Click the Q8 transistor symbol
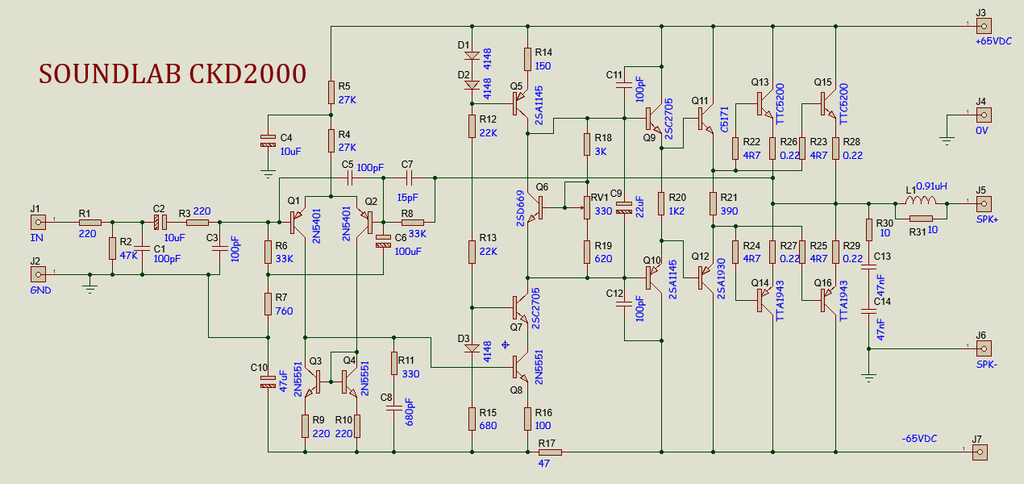The width and height of the screenshot is (1024, 484). (520, 367)
